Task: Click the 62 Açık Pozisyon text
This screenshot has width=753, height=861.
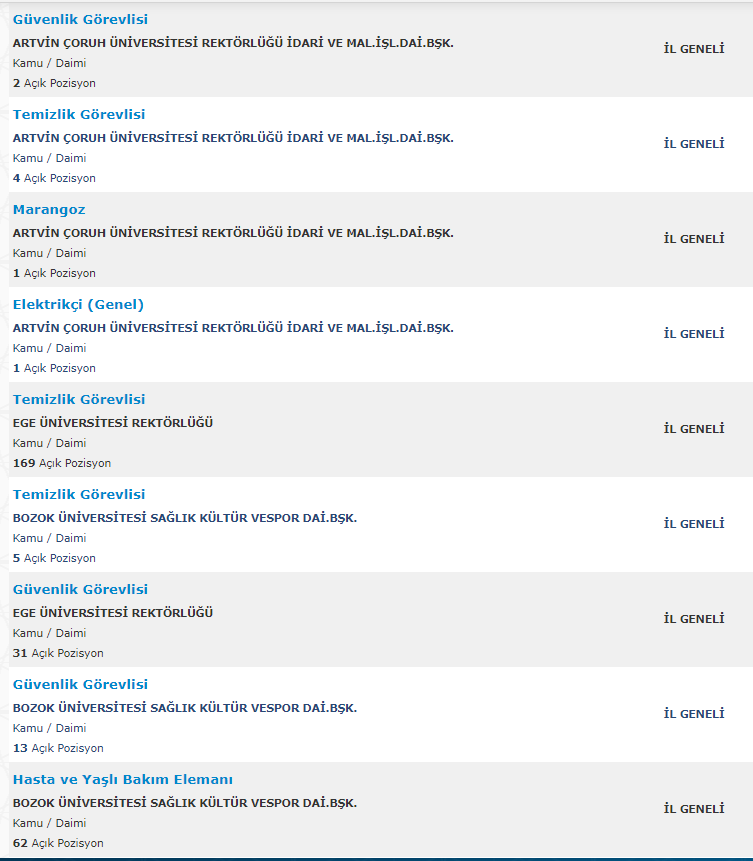Action: click(58, 843)
